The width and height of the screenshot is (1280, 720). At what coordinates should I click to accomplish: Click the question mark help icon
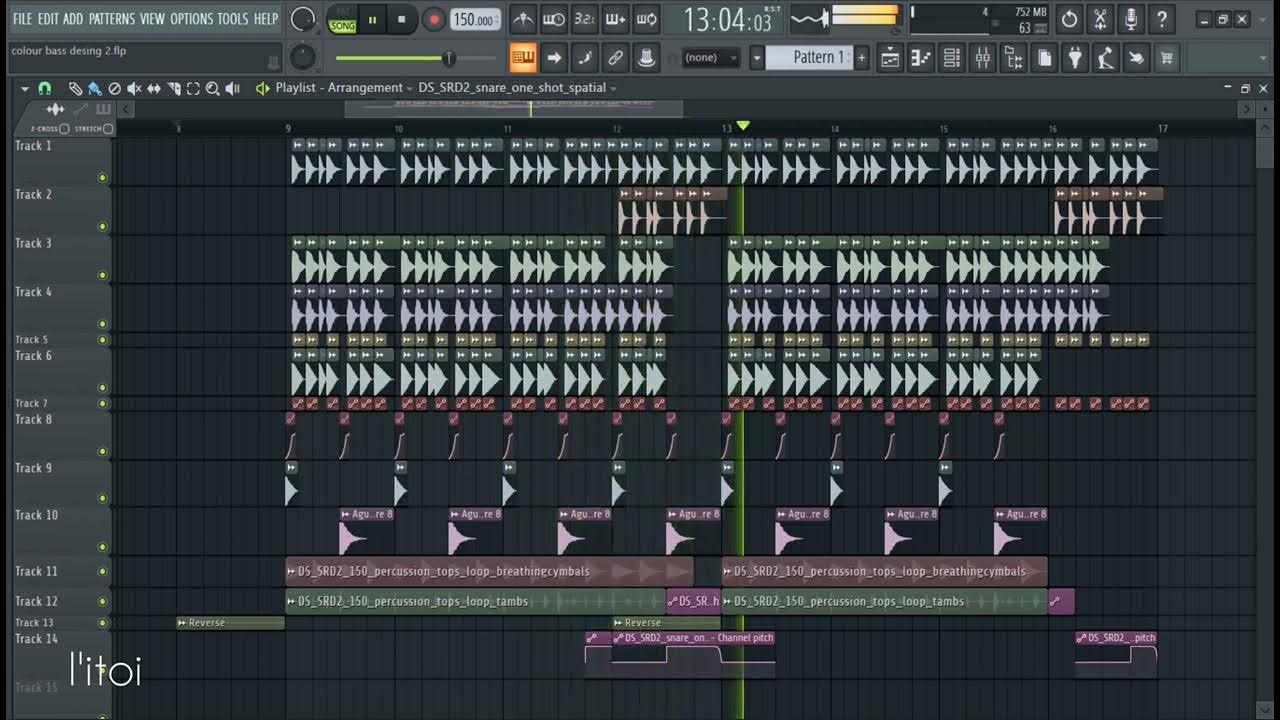pyautogui.click(x=1162, y=19)
